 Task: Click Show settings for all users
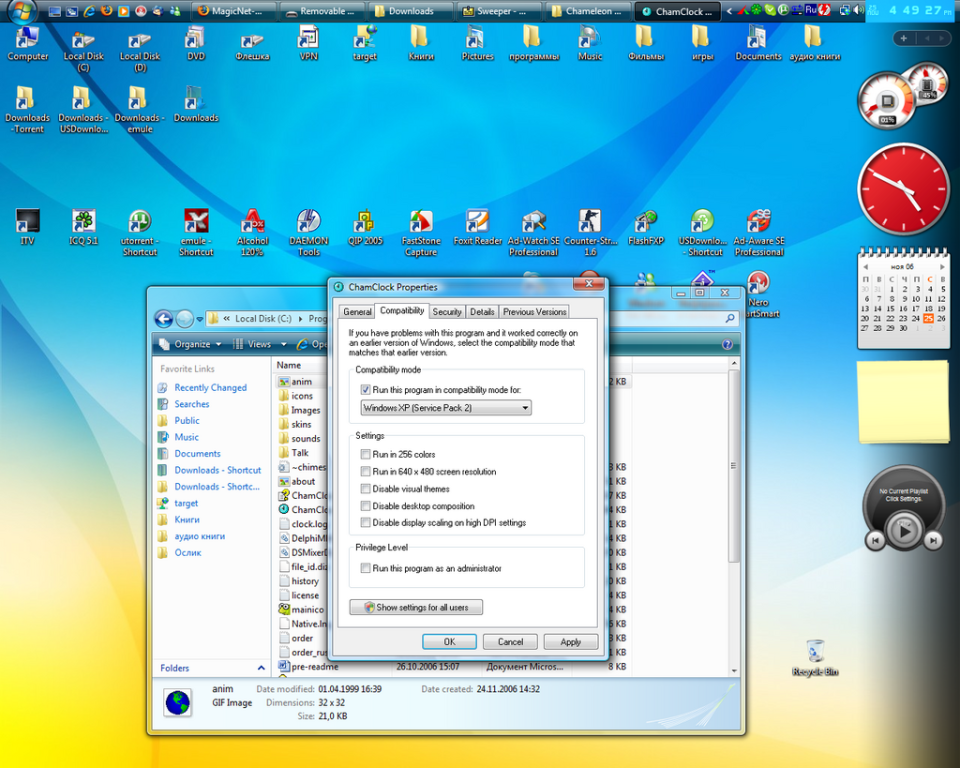click(x=416, y=608)
